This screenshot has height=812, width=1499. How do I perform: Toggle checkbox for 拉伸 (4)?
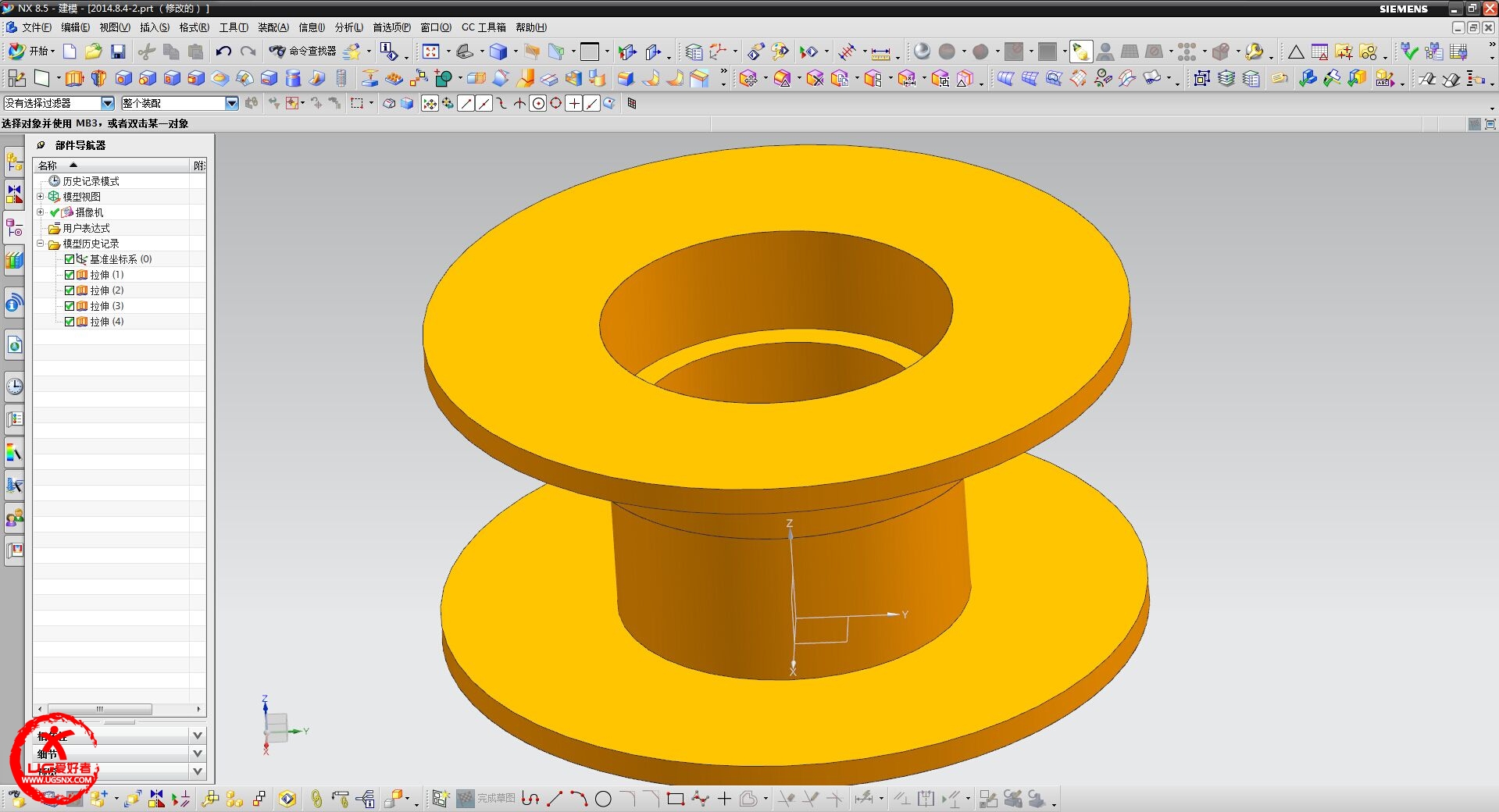tap(70, 322)
